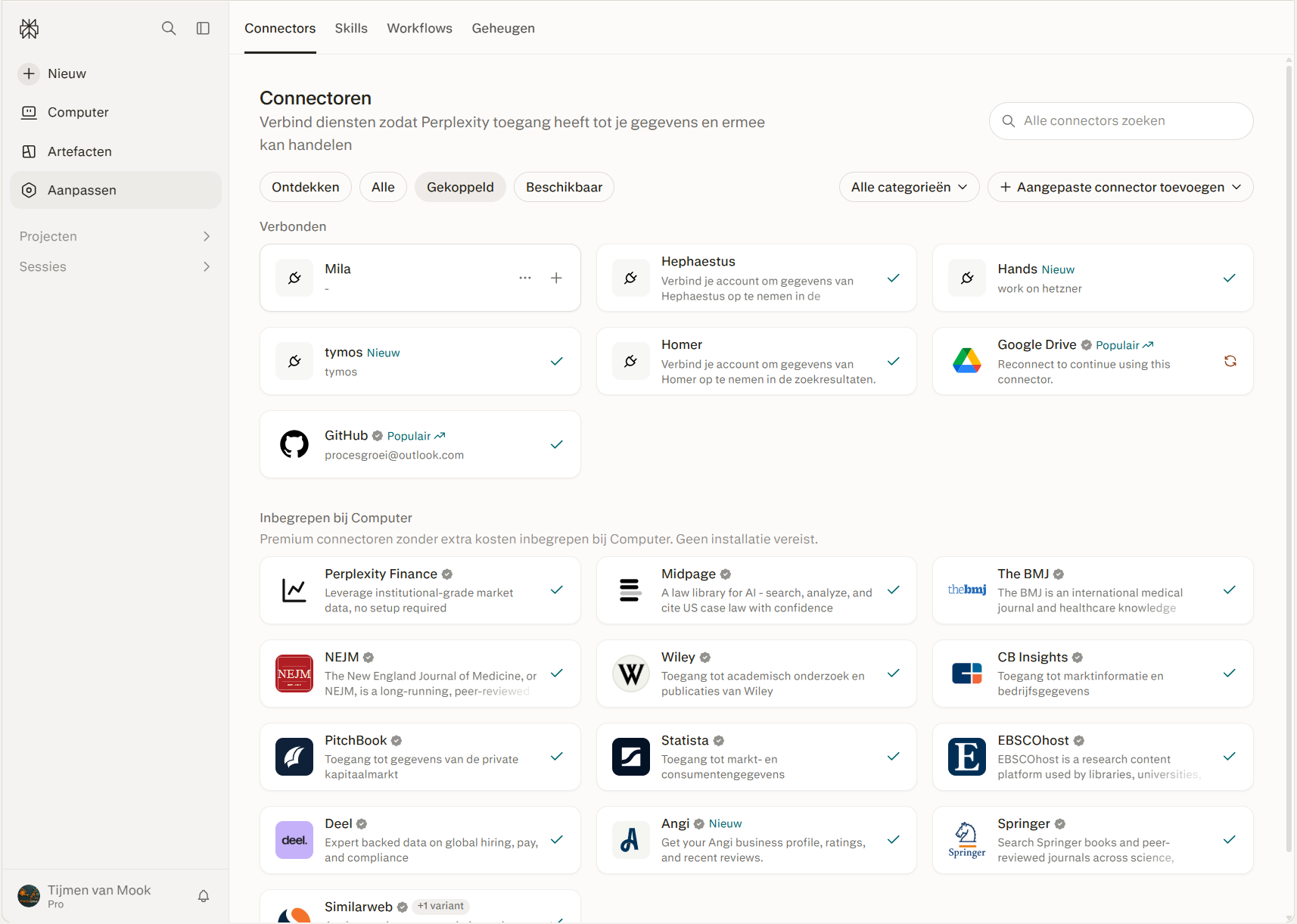Click the Angi logo icon
The image size is (1297, 924).
631,840
